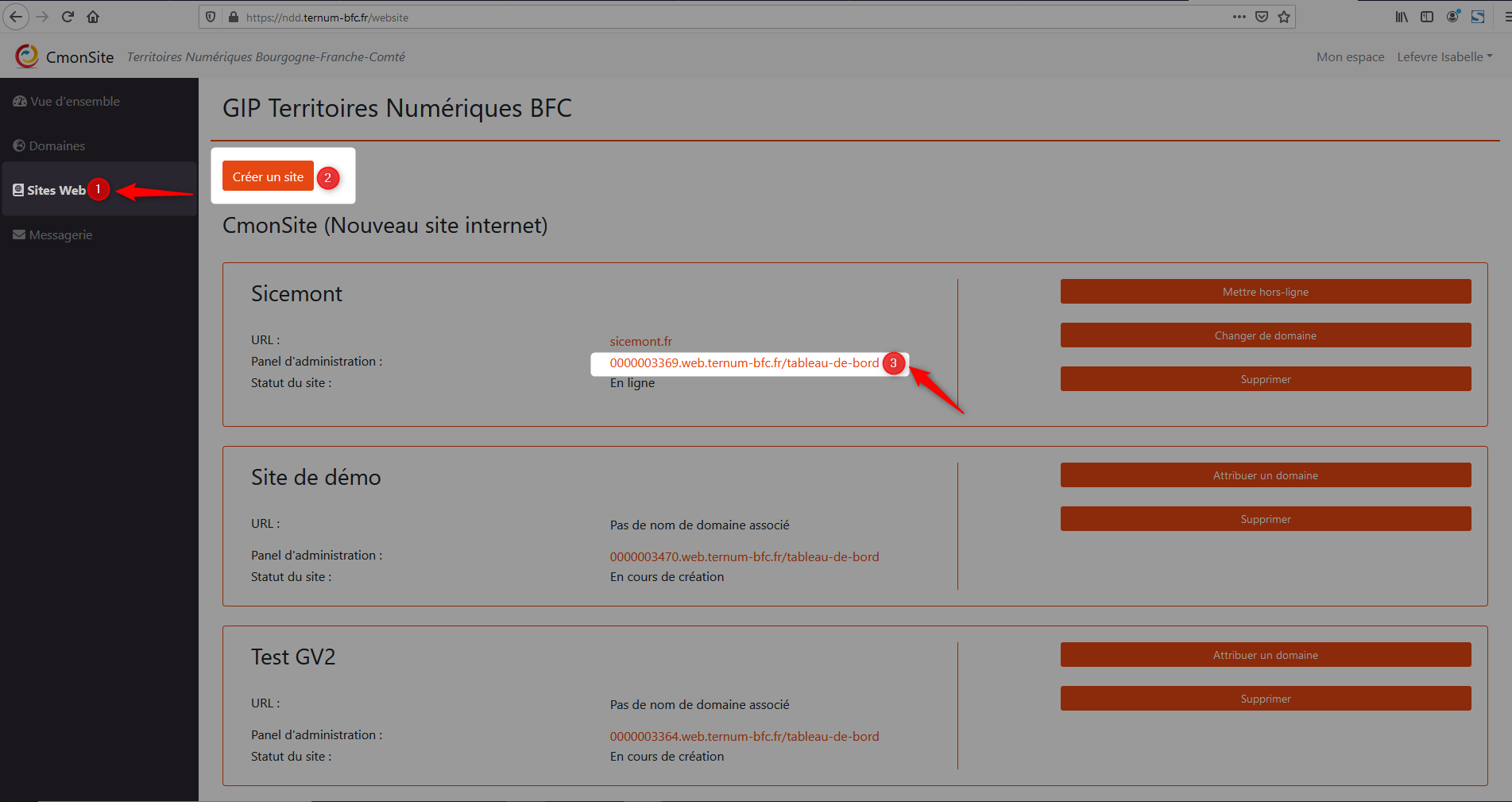Expand the Lefevre Isabelle user dropdown
1512x802 pixels.
coord(1444,56)
